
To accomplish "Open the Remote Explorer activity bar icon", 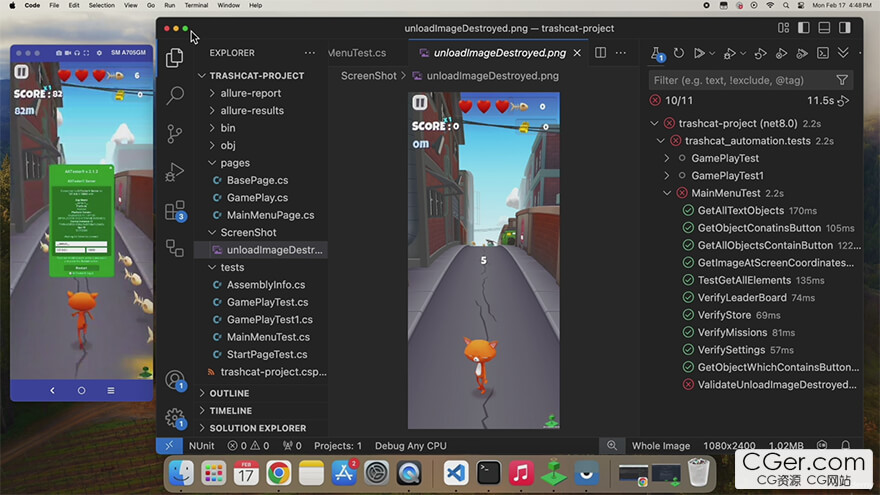I will coord(175,248).
